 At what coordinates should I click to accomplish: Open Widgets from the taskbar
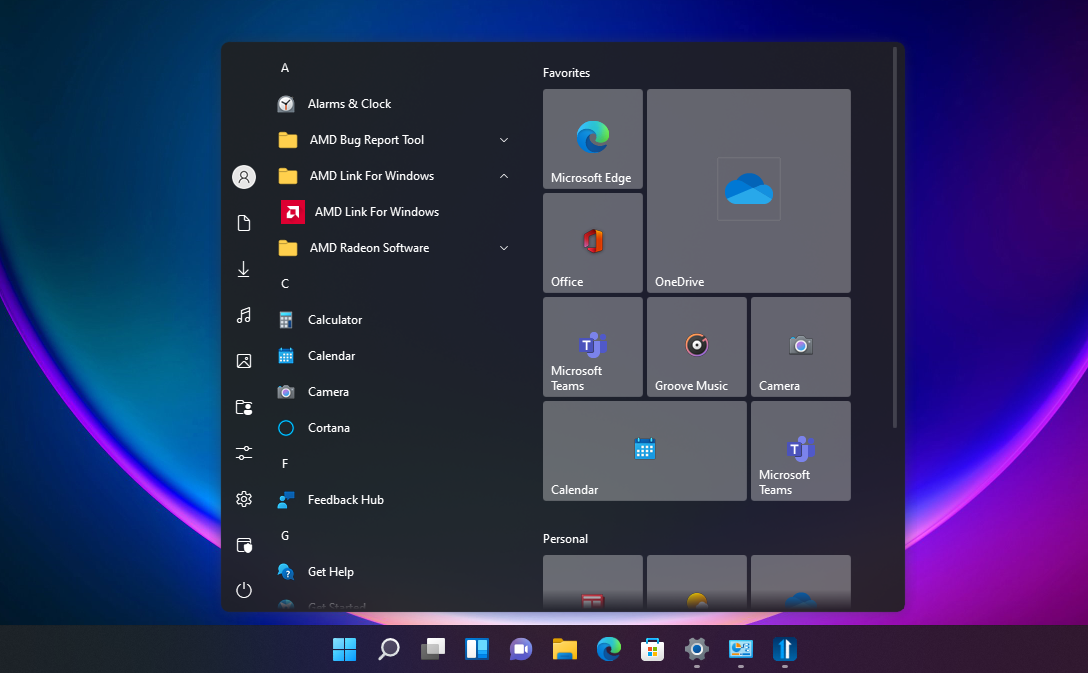[477, 649]
